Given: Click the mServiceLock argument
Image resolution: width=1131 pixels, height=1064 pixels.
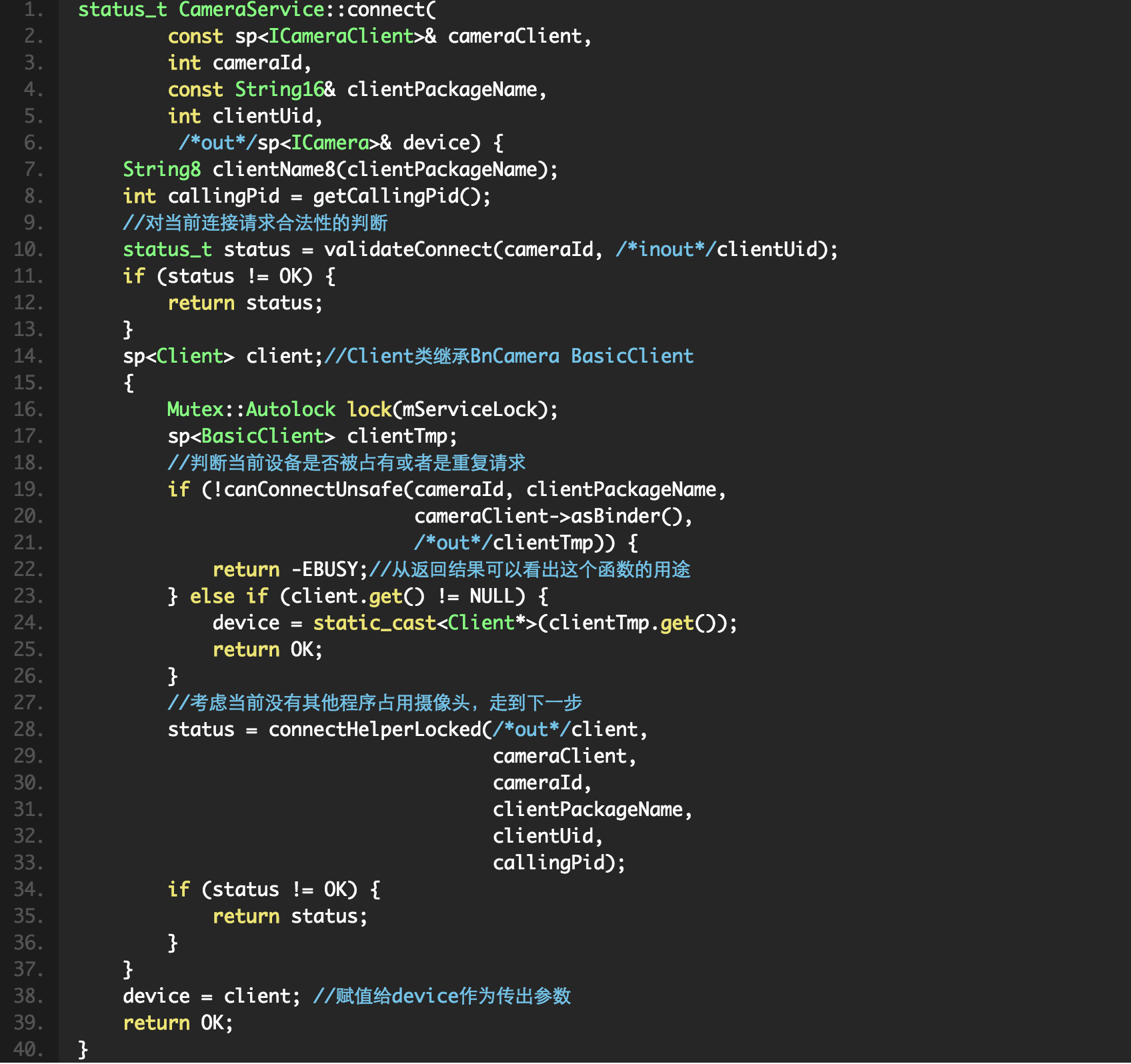Looking at the screenshot, I should (x=470, y=409).
